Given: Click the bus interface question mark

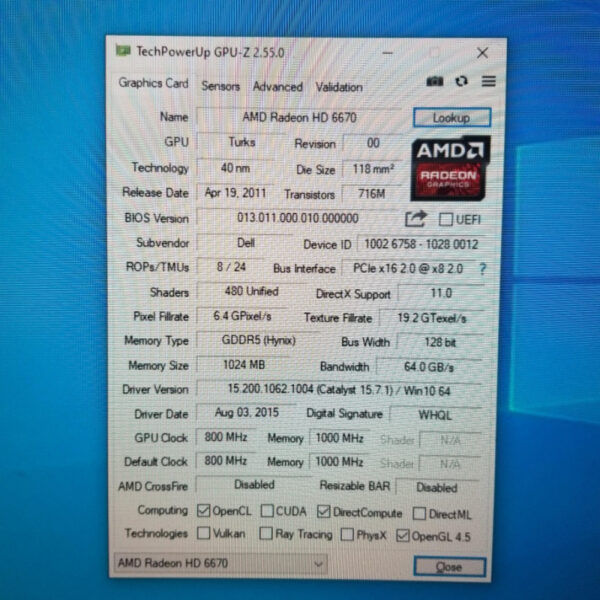Looking at the screenshot, I should point(483,269).
